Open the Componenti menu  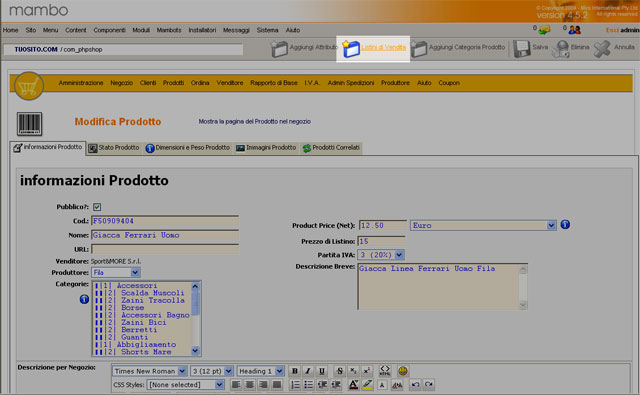(x=109, y=30)
